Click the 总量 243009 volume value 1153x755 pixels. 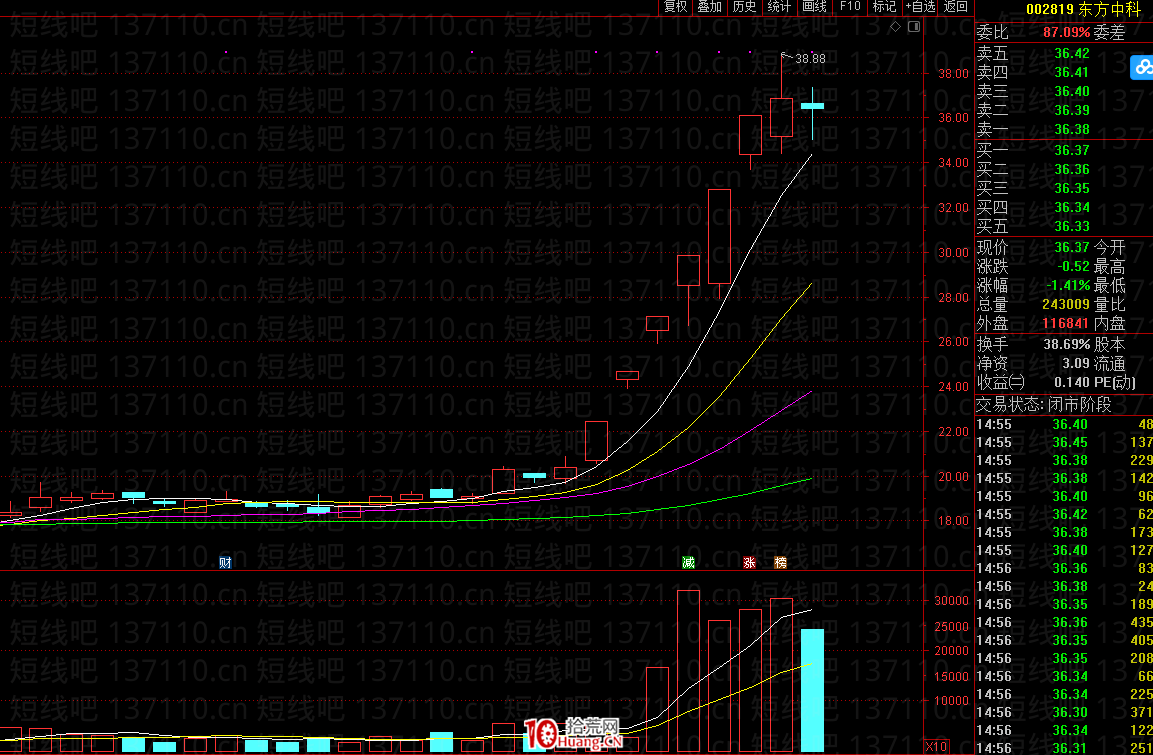click(x=1066, y=304)
